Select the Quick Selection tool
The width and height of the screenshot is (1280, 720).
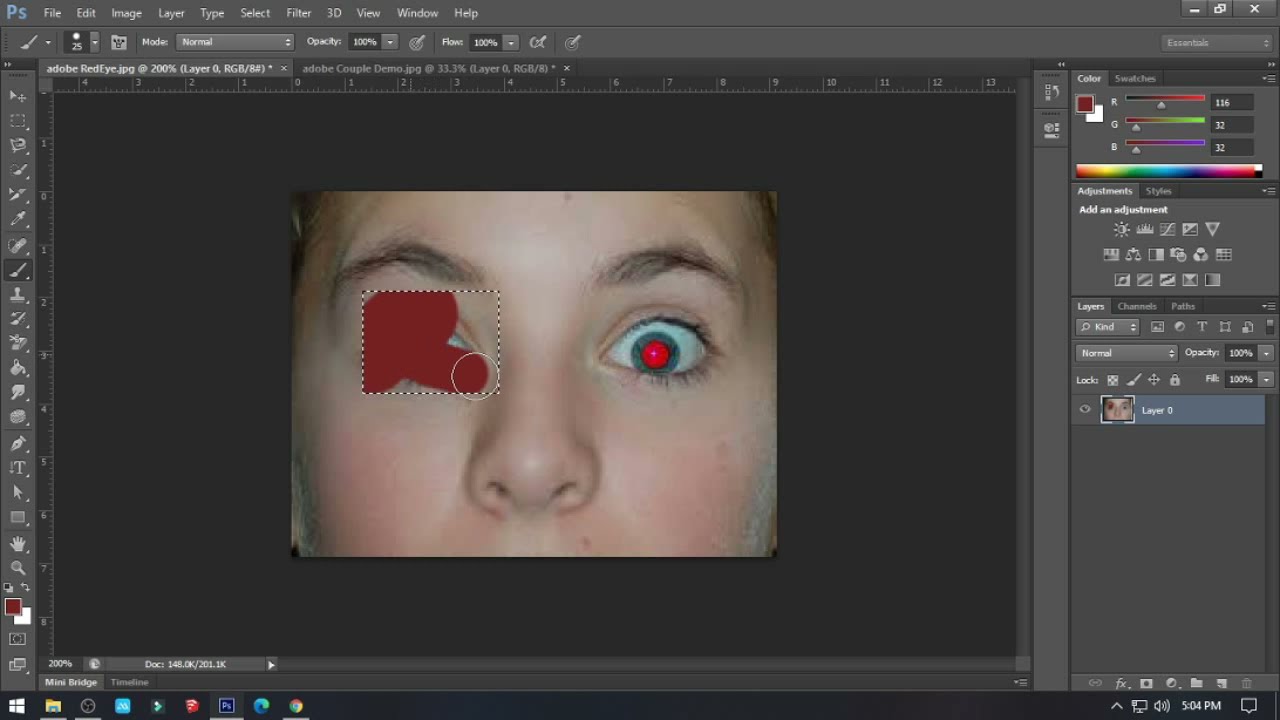tap(18, 171)
